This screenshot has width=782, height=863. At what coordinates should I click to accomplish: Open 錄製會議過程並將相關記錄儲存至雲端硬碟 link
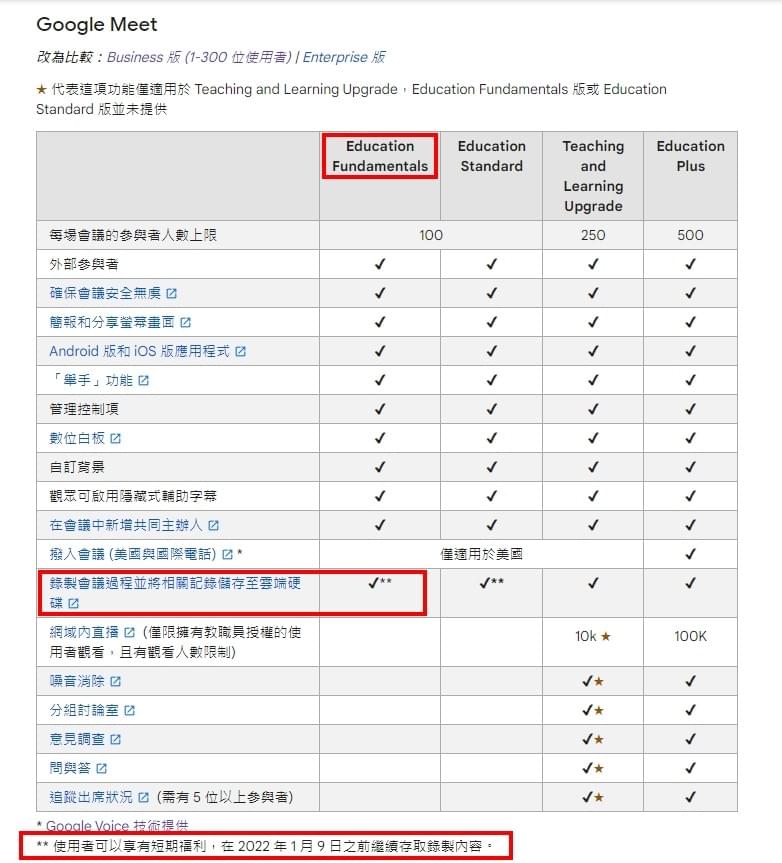pos(175,593)
